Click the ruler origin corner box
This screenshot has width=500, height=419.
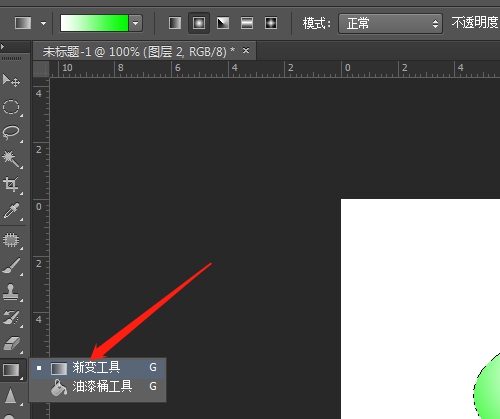[41, 69]
